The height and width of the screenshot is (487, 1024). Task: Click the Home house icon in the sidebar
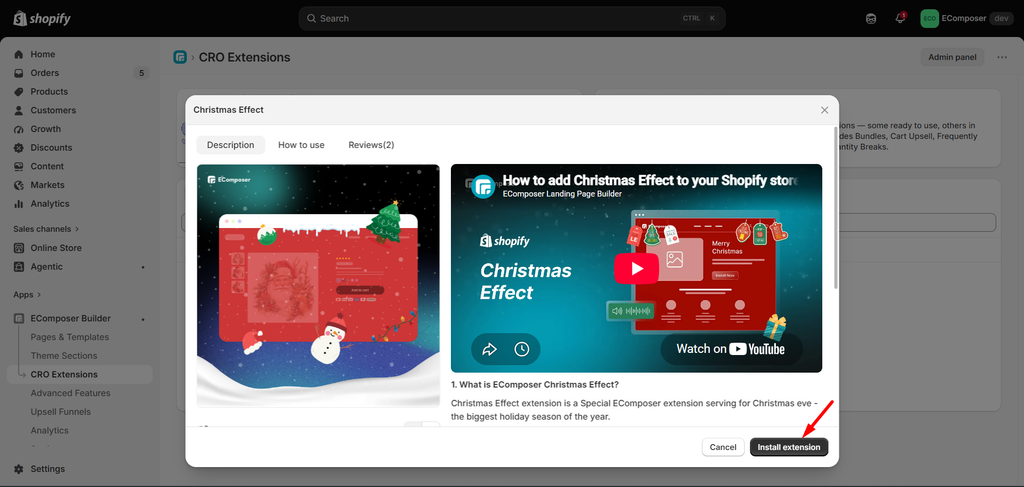pos(19,54)
